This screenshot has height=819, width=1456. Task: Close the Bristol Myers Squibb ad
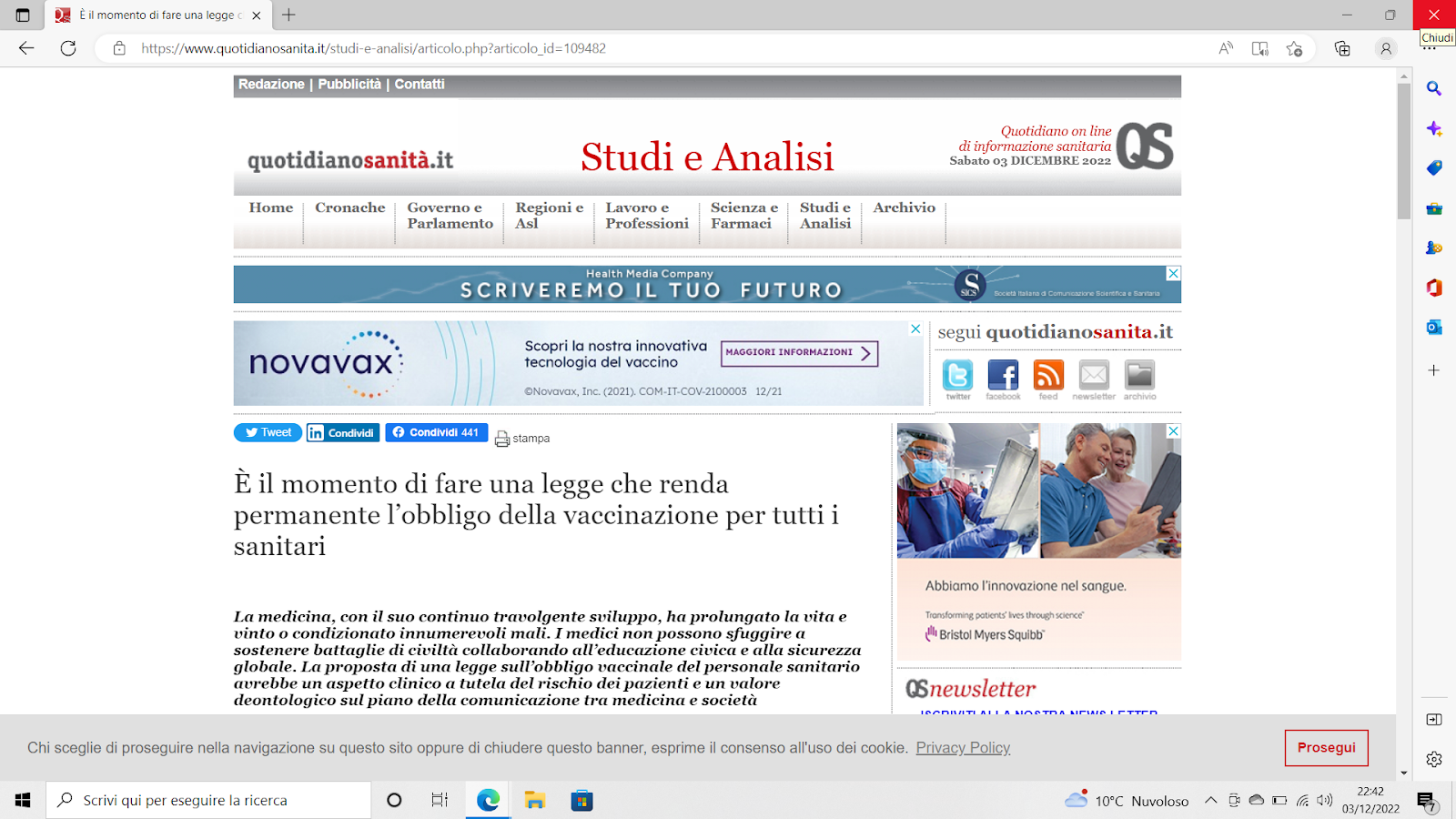coord(1173,430)
